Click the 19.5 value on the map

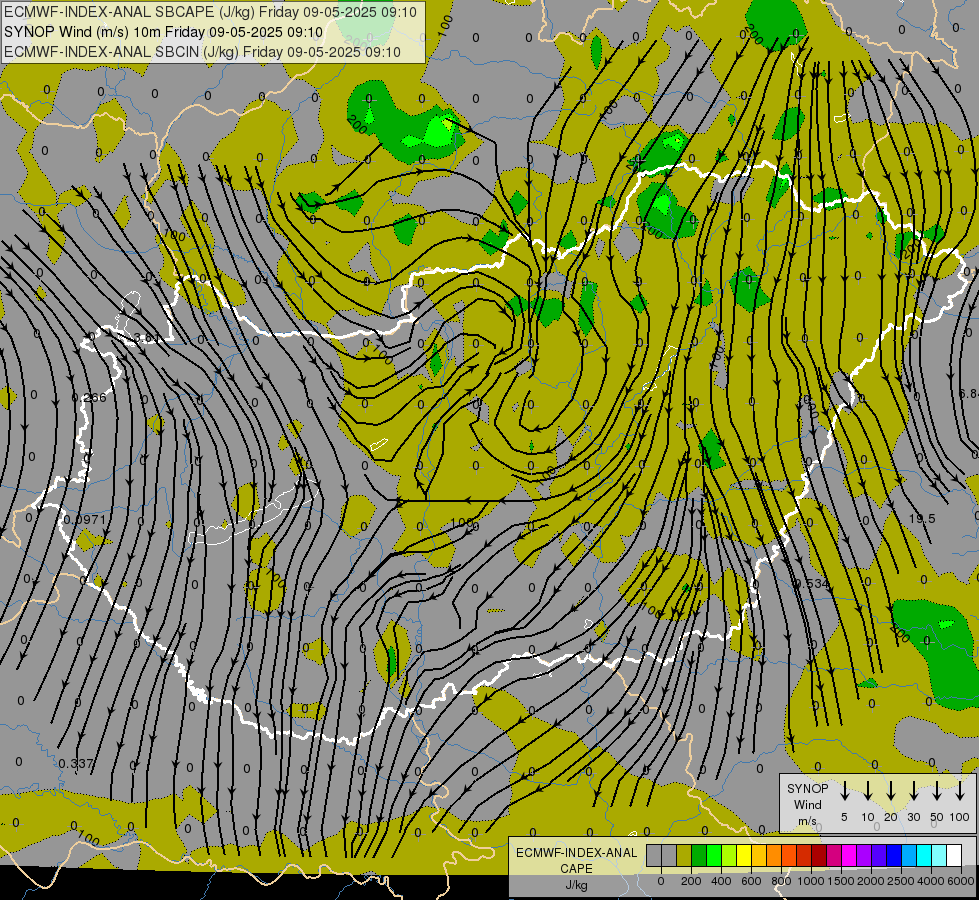tap(922, 518)
